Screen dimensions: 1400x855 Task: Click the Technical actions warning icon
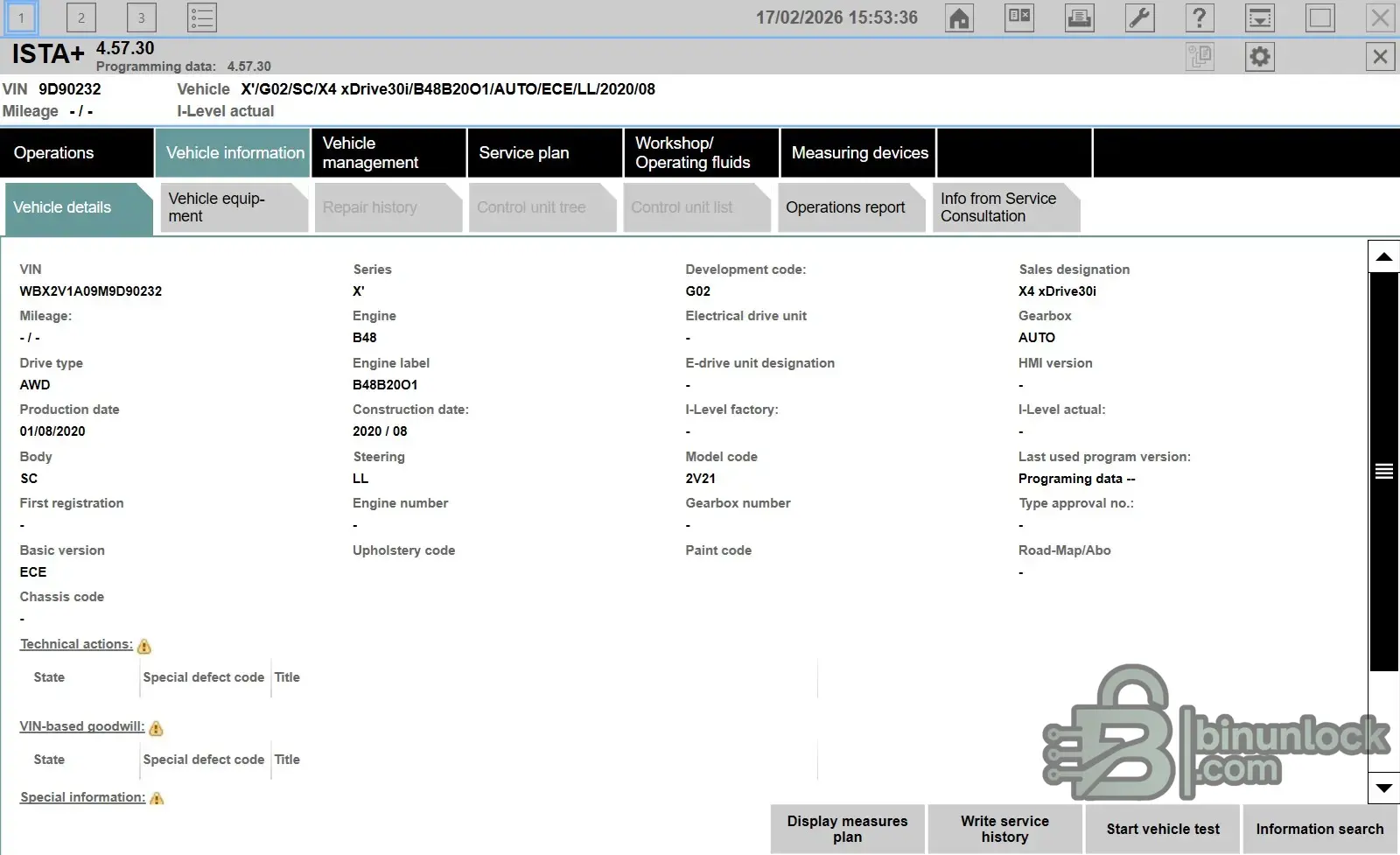point(144,647)
